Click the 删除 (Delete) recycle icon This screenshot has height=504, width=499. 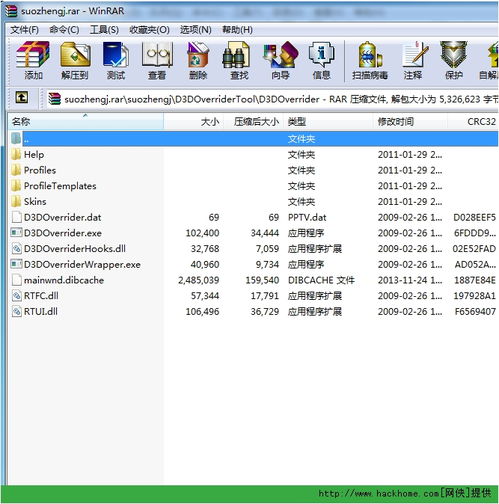click(x=198, y=60)
